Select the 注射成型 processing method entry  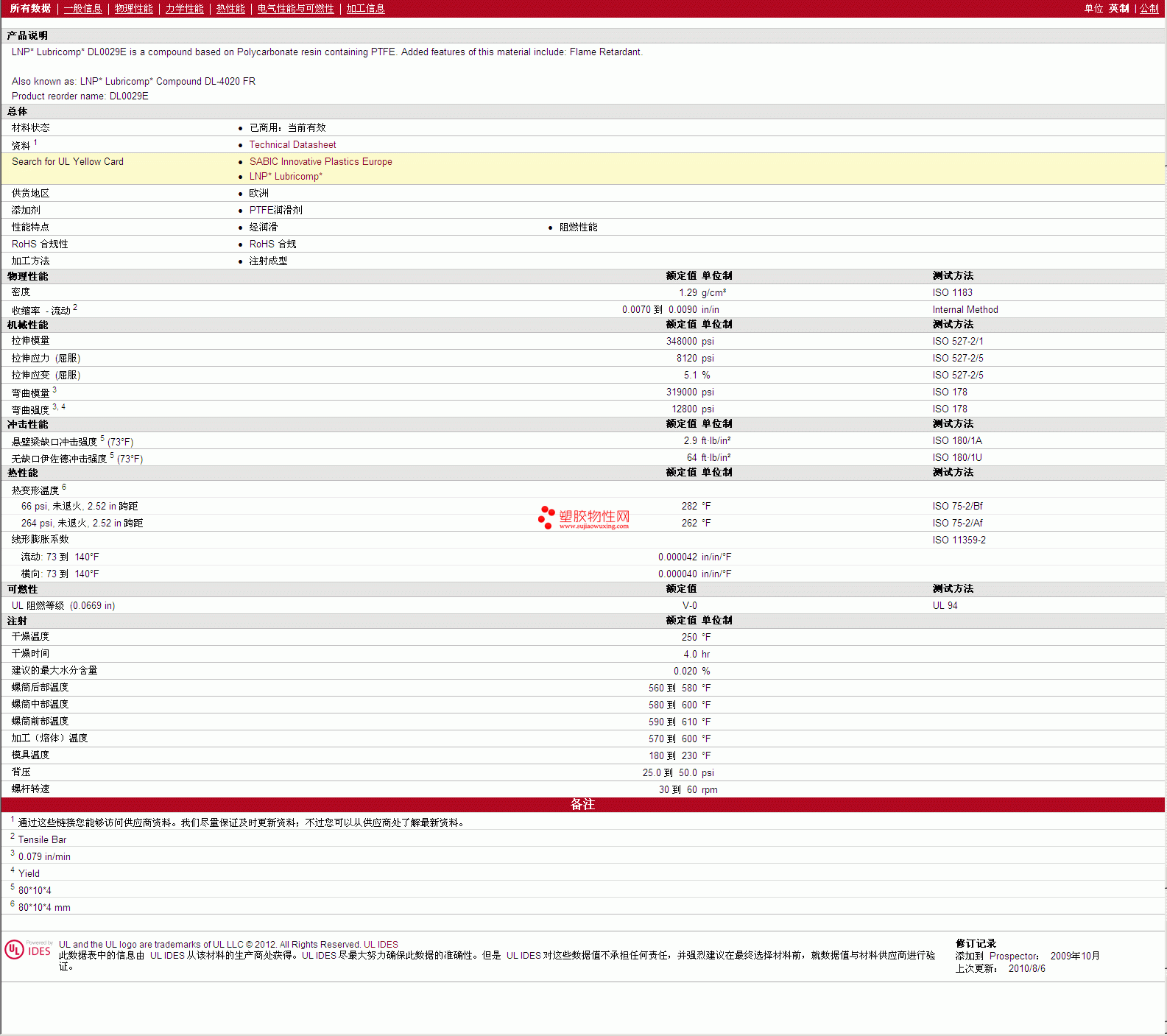point(268,261)
